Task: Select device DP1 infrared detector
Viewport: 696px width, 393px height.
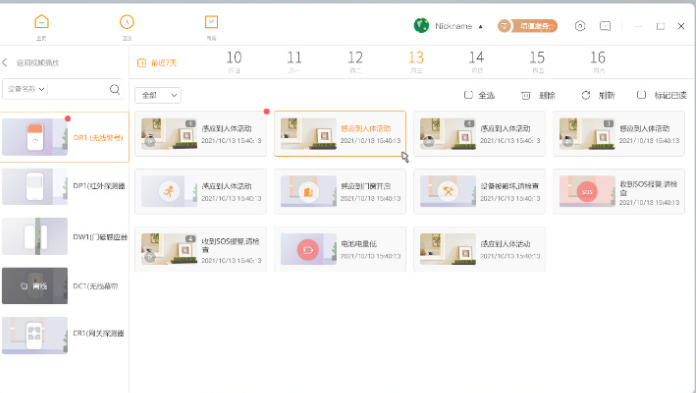Action: [64, 186]
